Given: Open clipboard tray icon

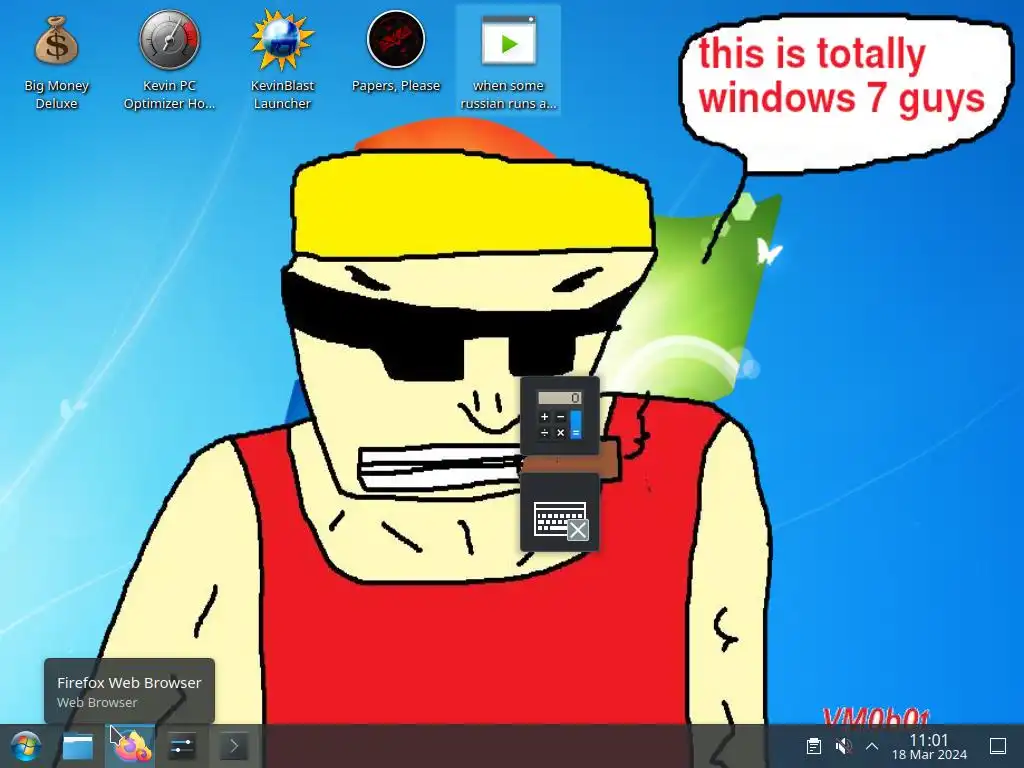Looking at the screenshot, I should pyautogui.click(x=814, y=746).
